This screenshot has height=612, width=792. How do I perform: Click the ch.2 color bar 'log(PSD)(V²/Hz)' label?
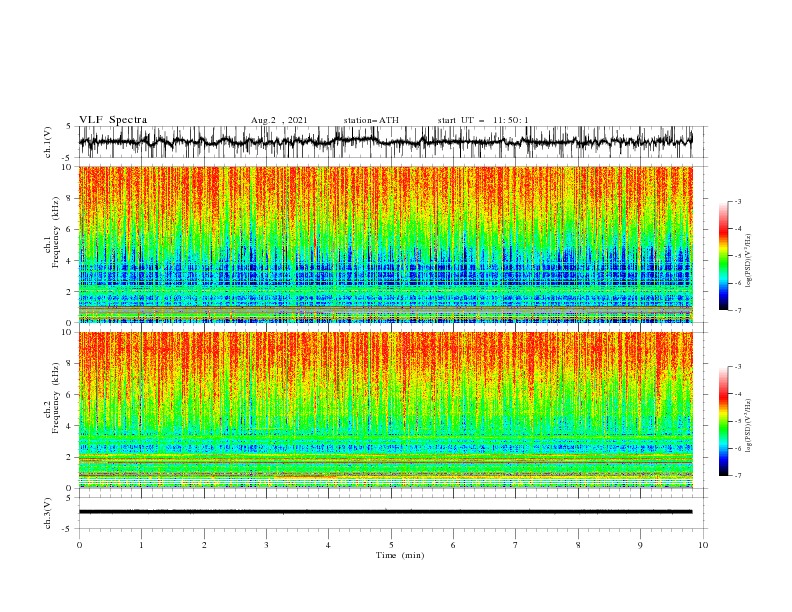[x=749, y=425]
